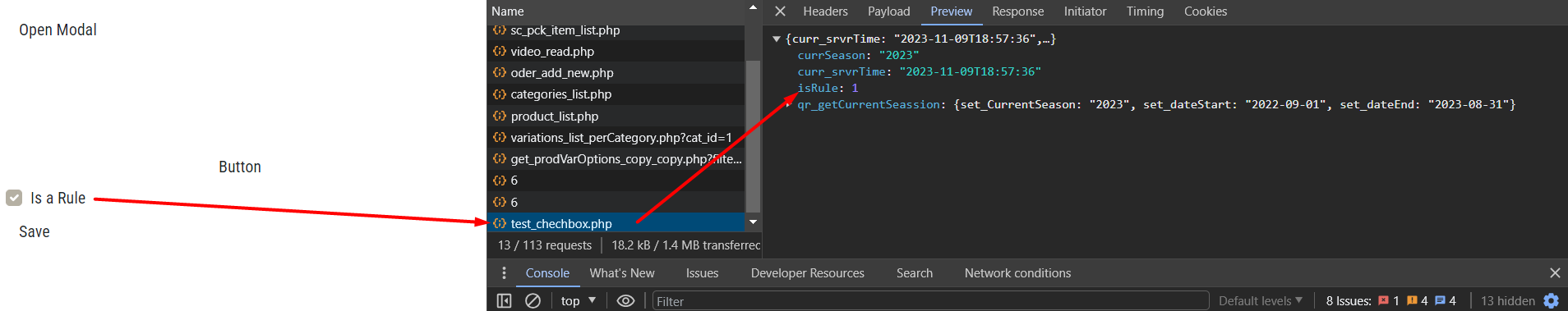
Task: Click the scroll-up arrow of request list
Action: click(753, 7)
